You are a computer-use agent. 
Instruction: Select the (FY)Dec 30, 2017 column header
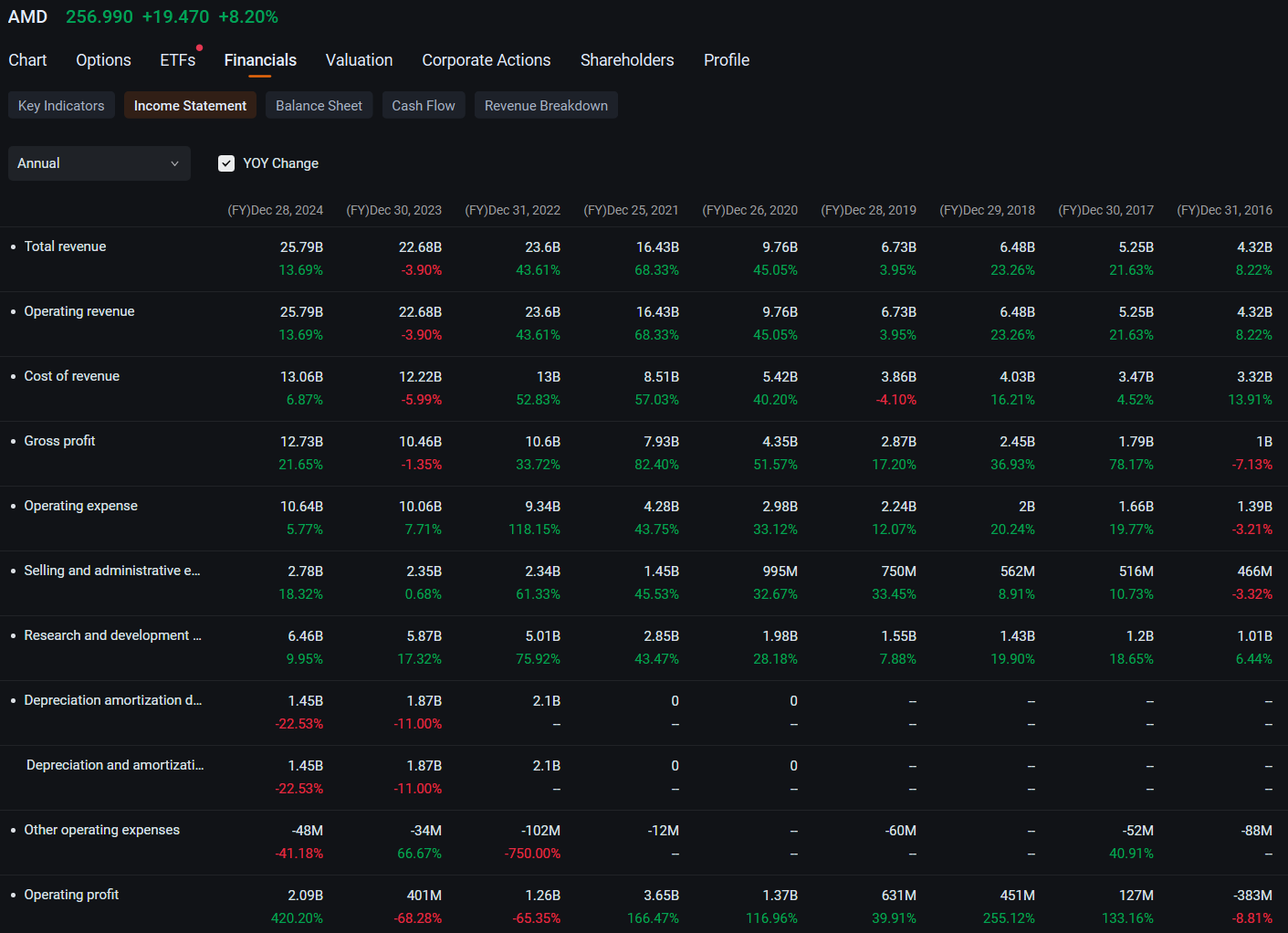[x=1105, y=210]
